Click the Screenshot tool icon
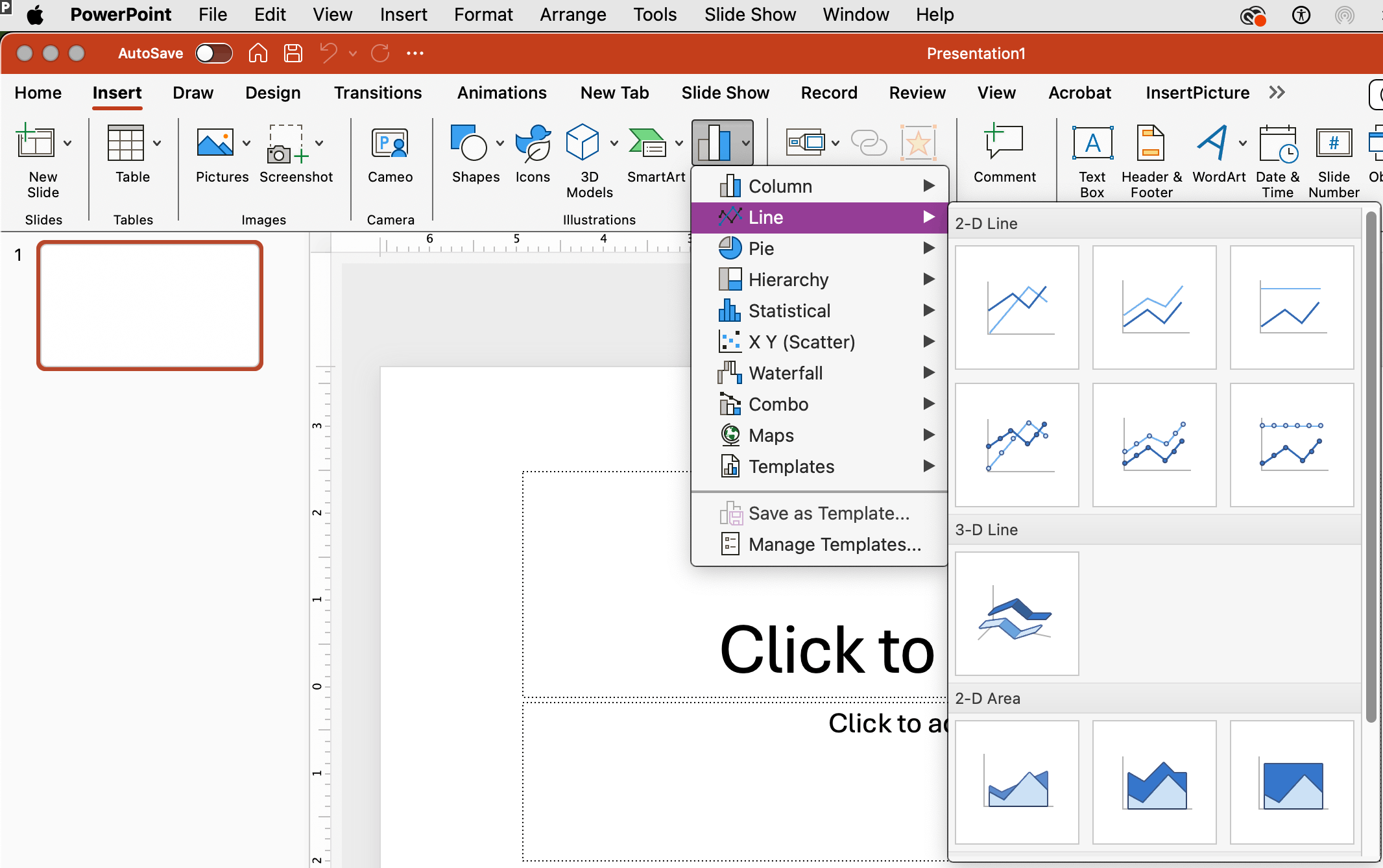Screen dimensions: 1383x868 (x=286, y=143)
